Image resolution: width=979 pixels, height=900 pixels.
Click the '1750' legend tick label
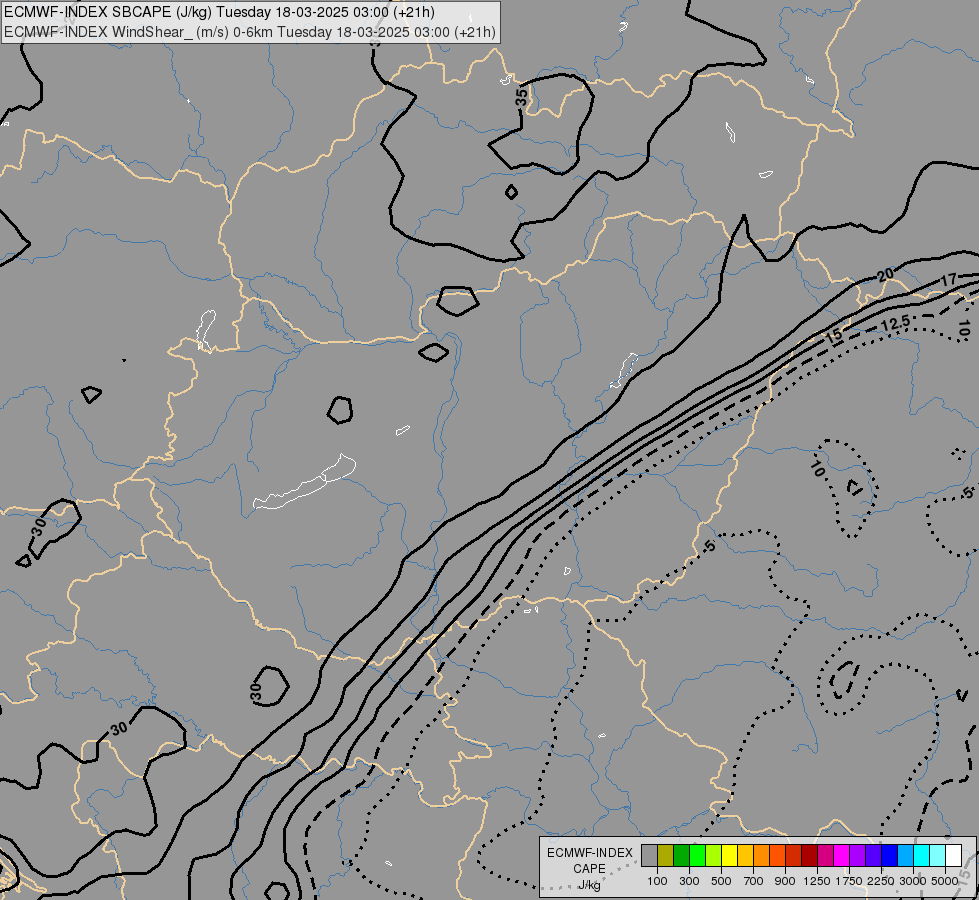coord(849,881)
